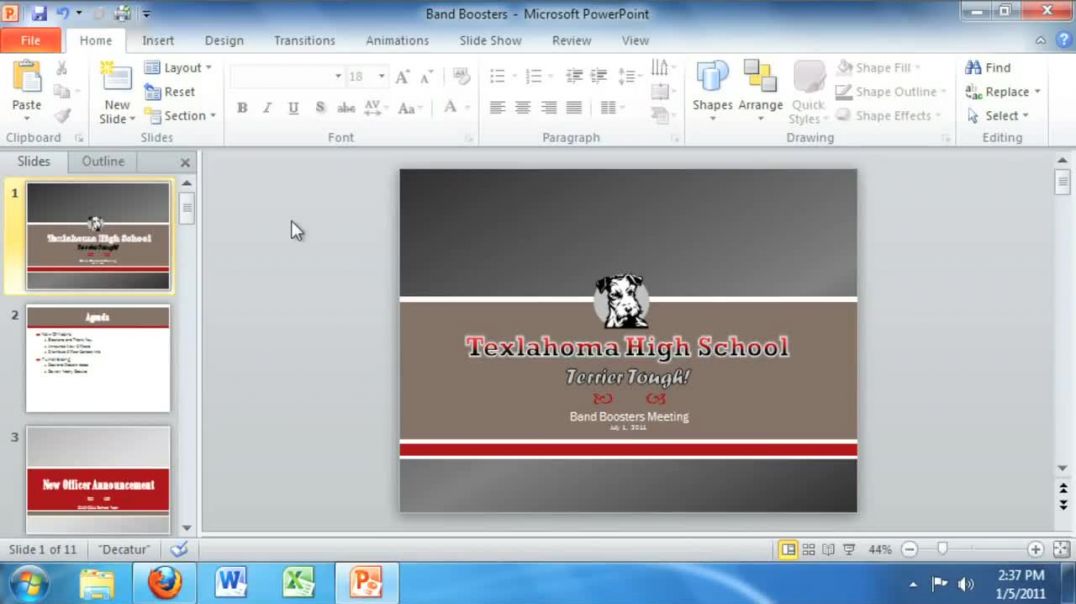Click the Undo arrow icon

pos(62,12)
